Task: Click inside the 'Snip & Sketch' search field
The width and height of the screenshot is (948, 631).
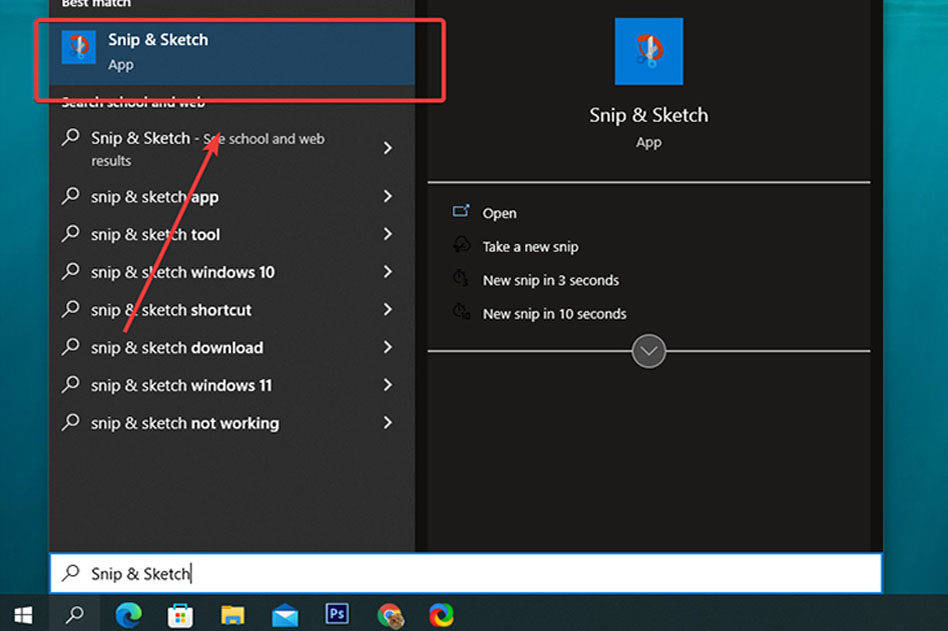Action: 466,573
